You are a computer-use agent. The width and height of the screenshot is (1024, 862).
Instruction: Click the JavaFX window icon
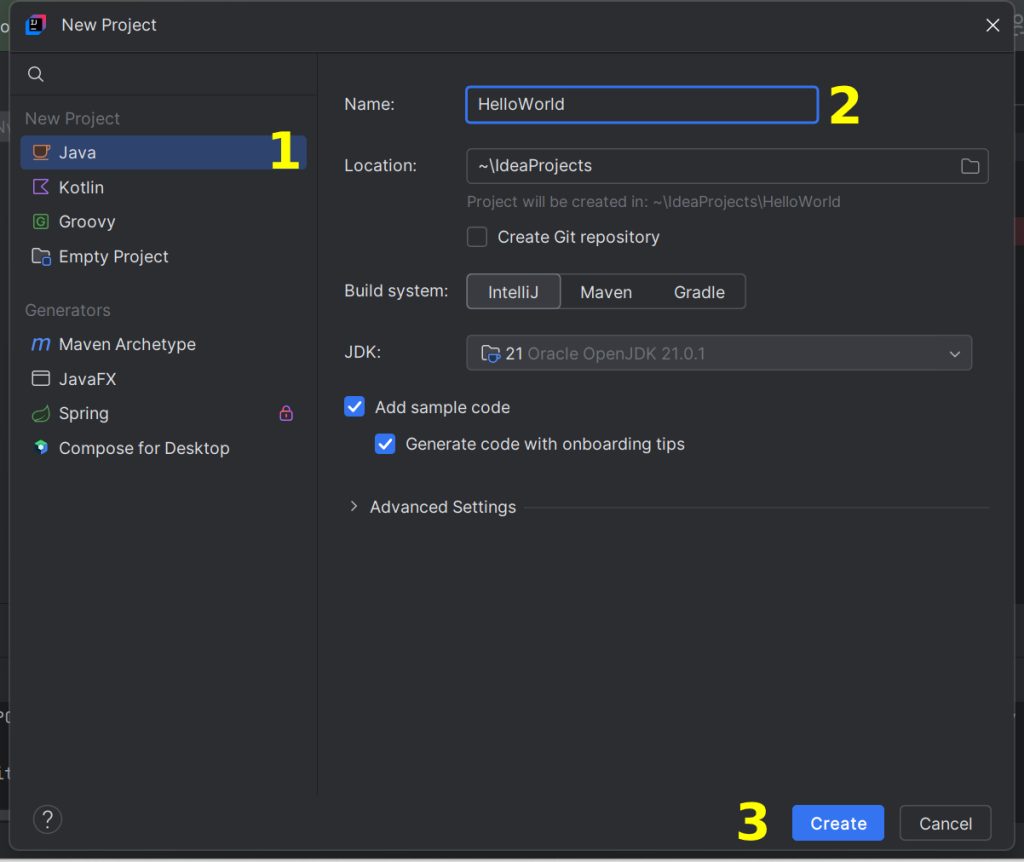41,379
